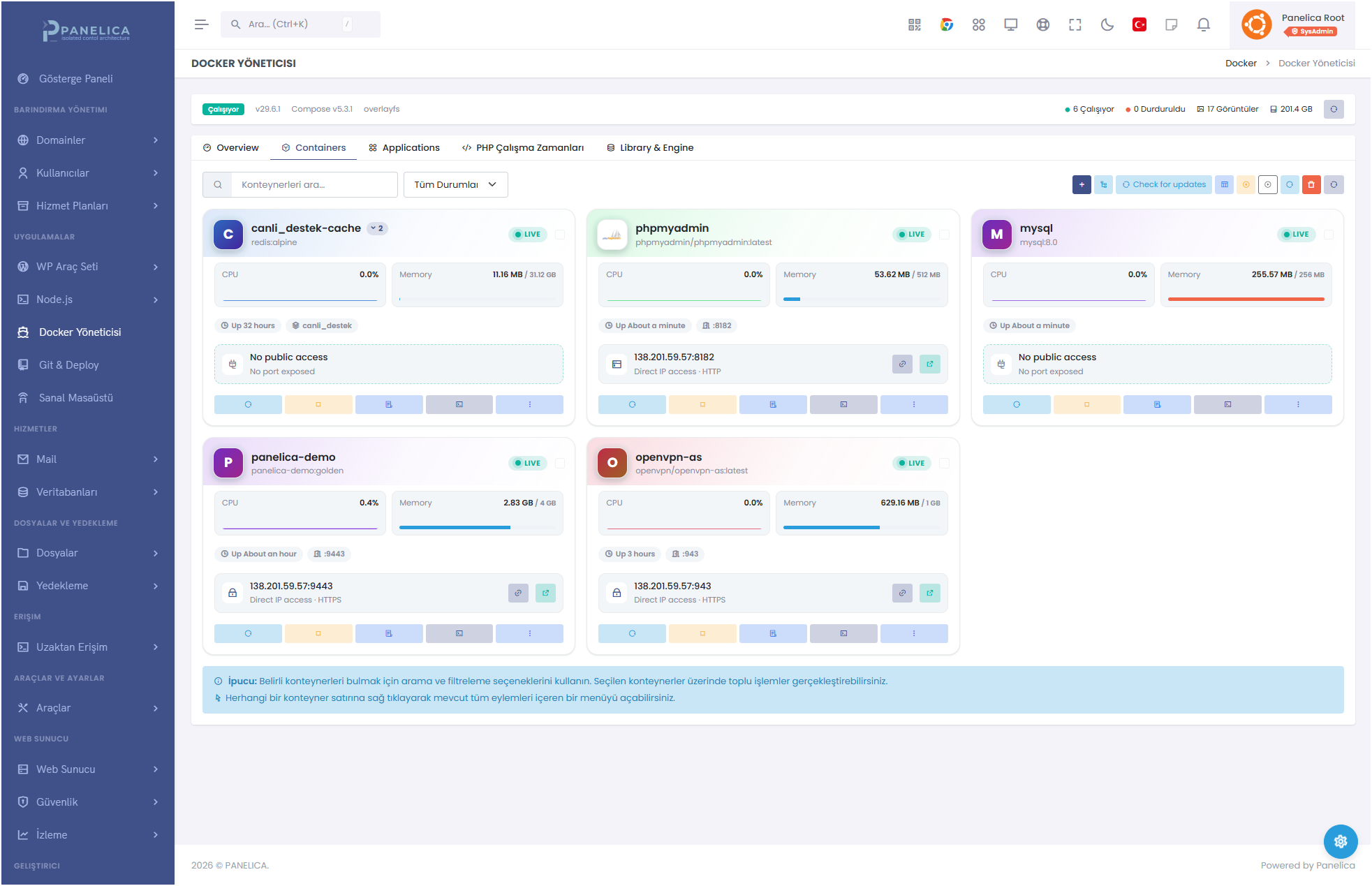Click the bulk start play icon
The height and width of the screenshot is (886, 1372).
[x=1267, y=184]
